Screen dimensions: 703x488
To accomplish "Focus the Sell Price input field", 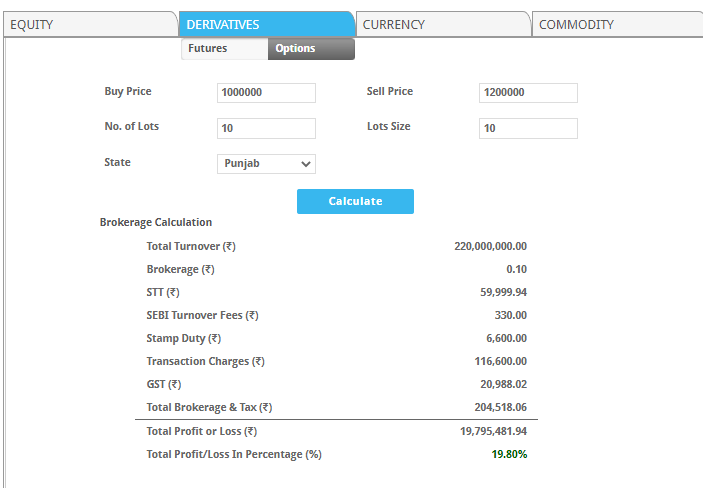I will 528,93.
